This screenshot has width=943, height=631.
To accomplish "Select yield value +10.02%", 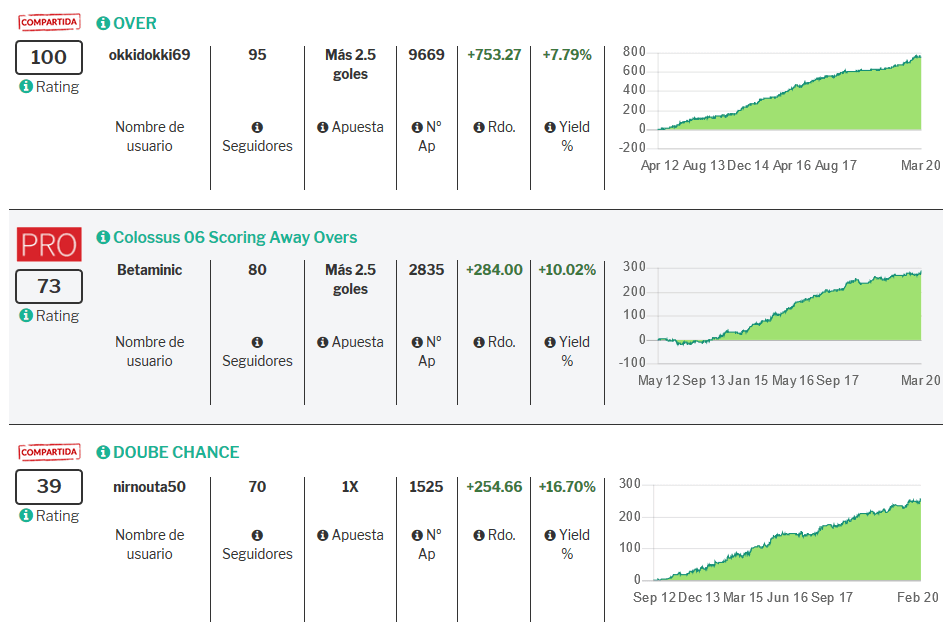I will [x=567, y=269].
